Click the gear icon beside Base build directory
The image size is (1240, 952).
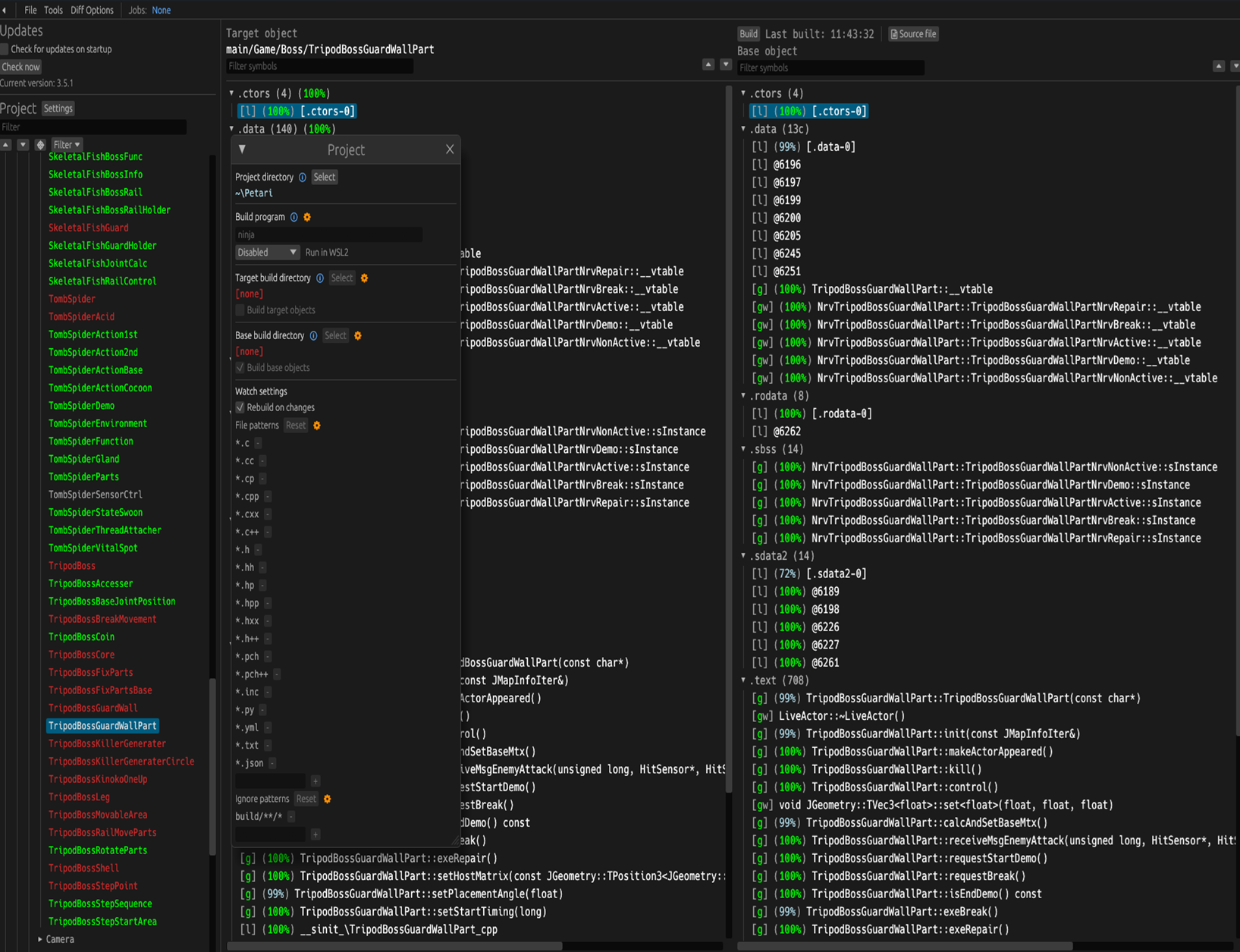click(358, 336)
